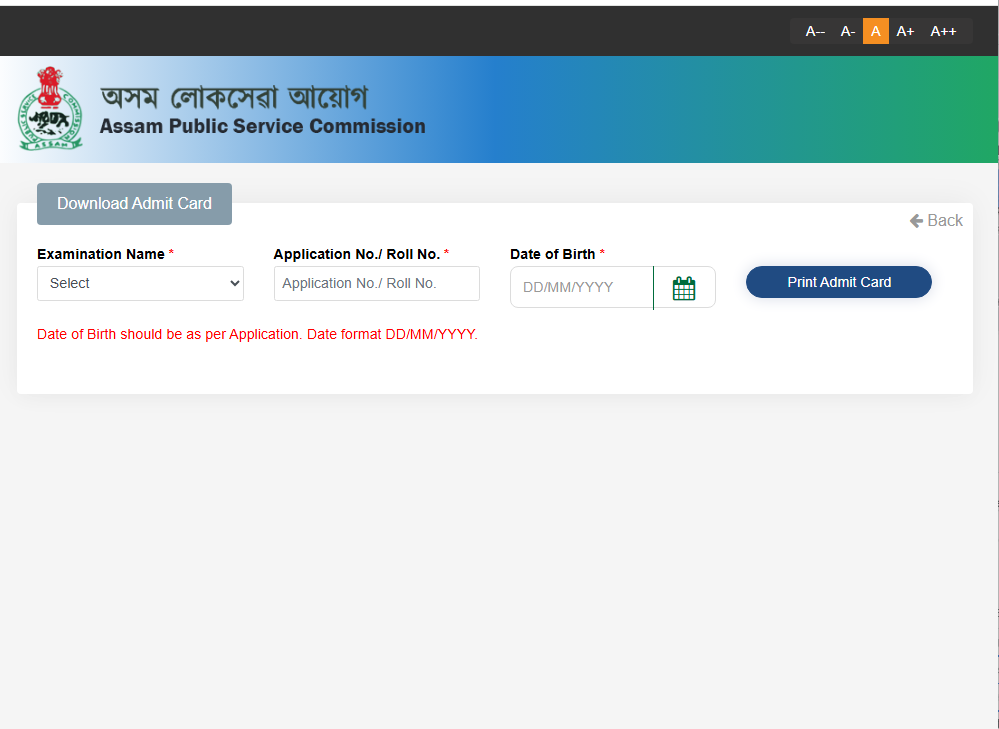The image size is (999, 729).
Task: Click the Assam government emblem logo
Action: pos(50,109)
